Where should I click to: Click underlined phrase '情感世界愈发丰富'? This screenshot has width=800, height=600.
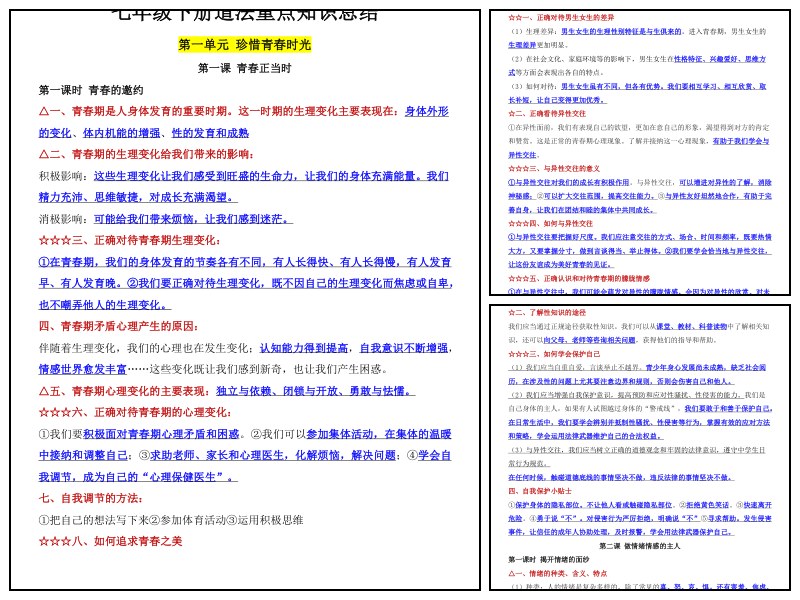coord(83,369)
